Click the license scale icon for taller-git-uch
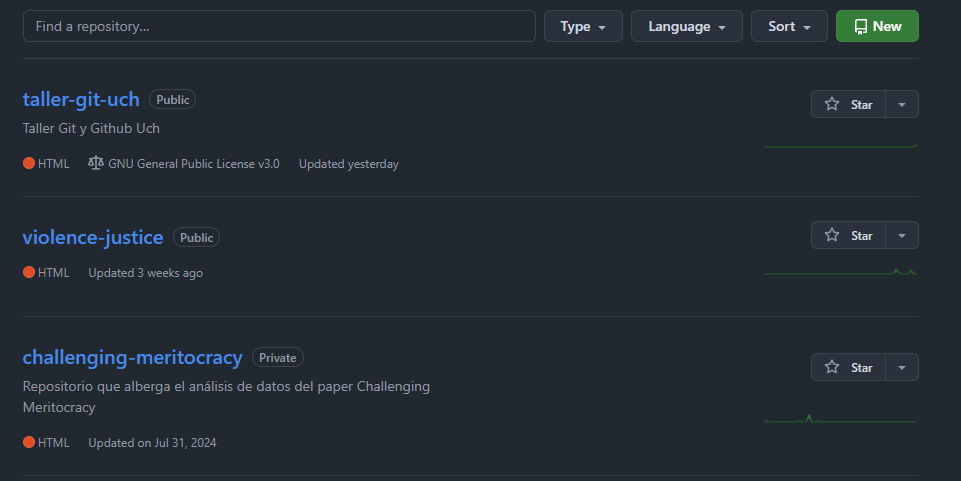961x481 pixels. tap(96, 163)
